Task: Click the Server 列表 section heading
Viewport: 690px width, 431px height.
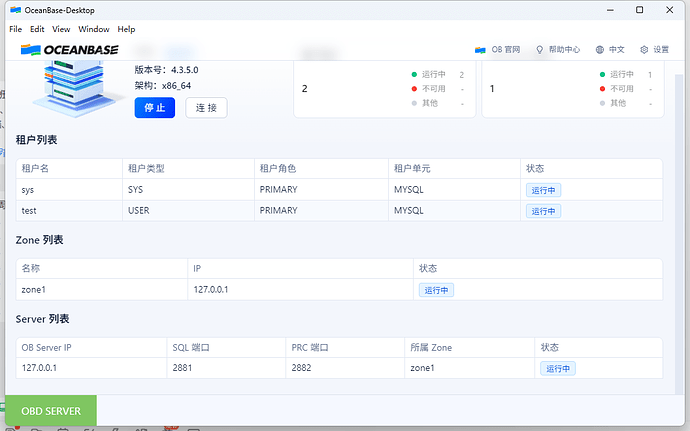Action: coord(42,319)
